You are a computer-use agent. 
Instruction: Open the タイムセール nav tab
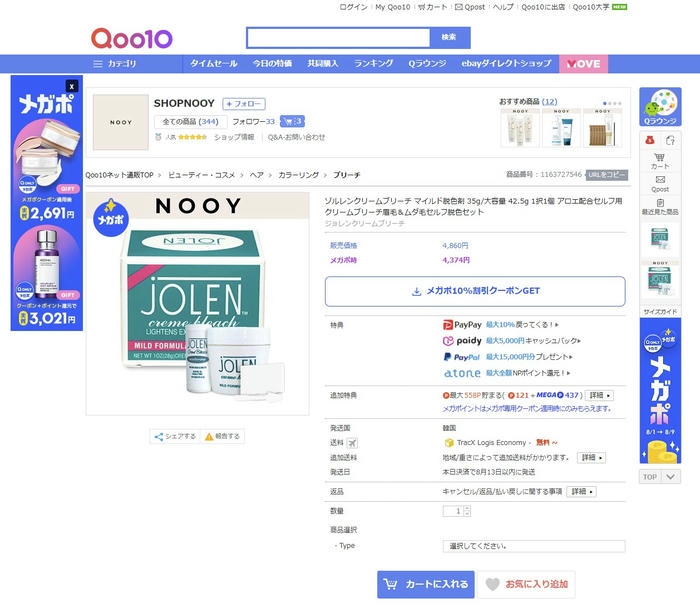tap(214, 63)
